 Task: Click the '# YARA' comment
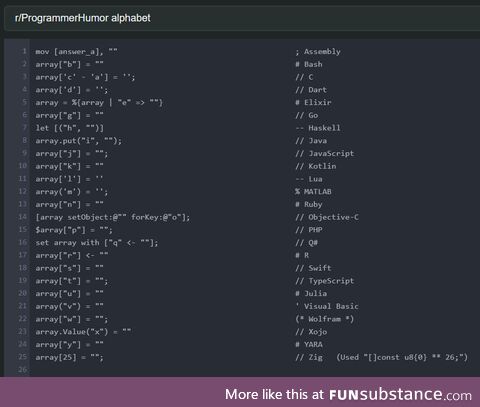[x=309, y=344]
